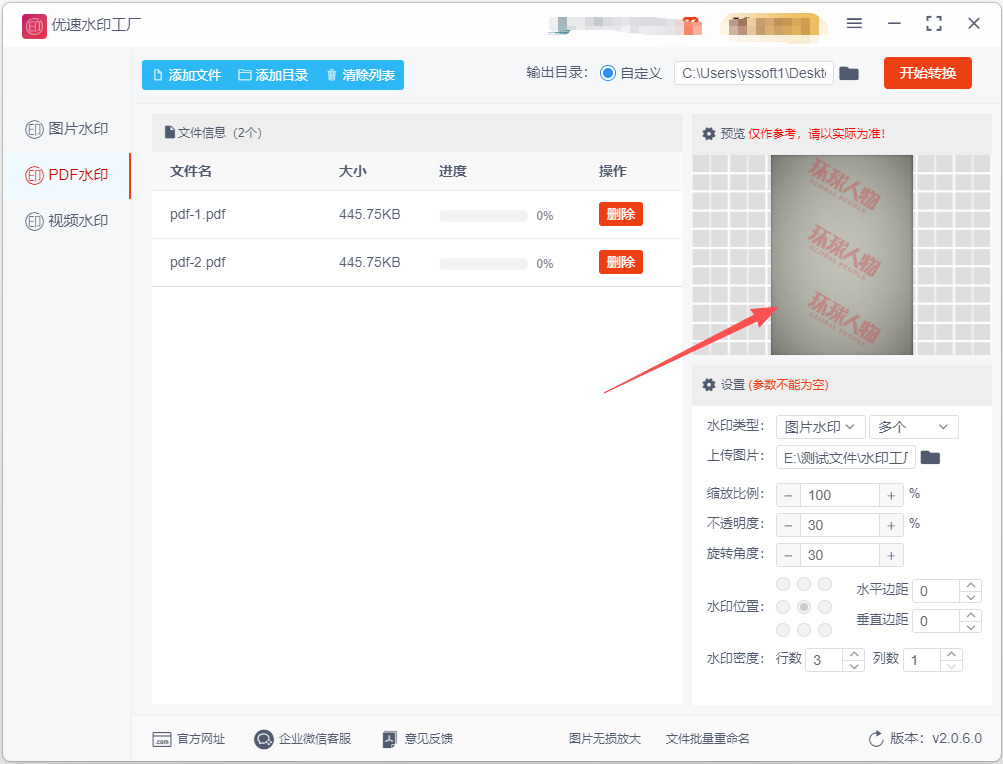Click the pdf-2.pdf progress bar
The height and width of the screenshot is (764, 1003).
coord(483,264)
